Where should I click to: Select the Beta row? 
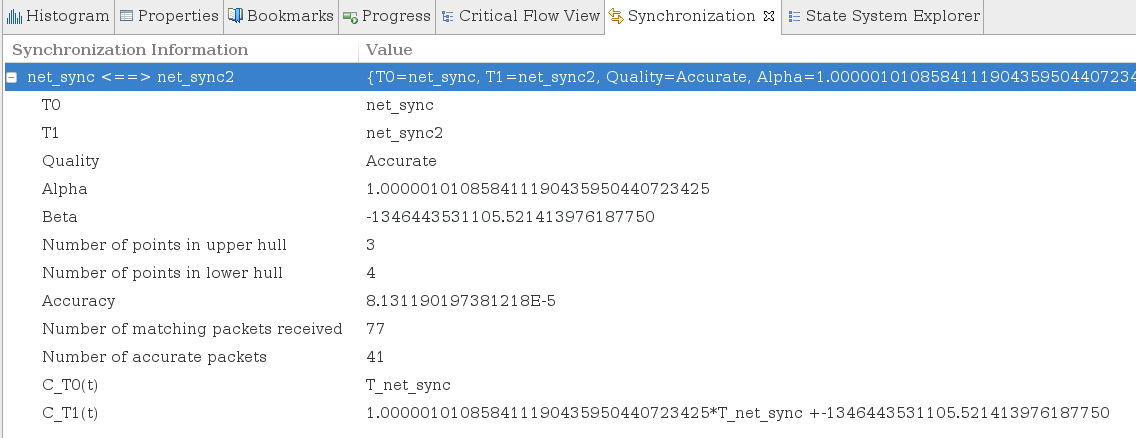click(59, 217)
